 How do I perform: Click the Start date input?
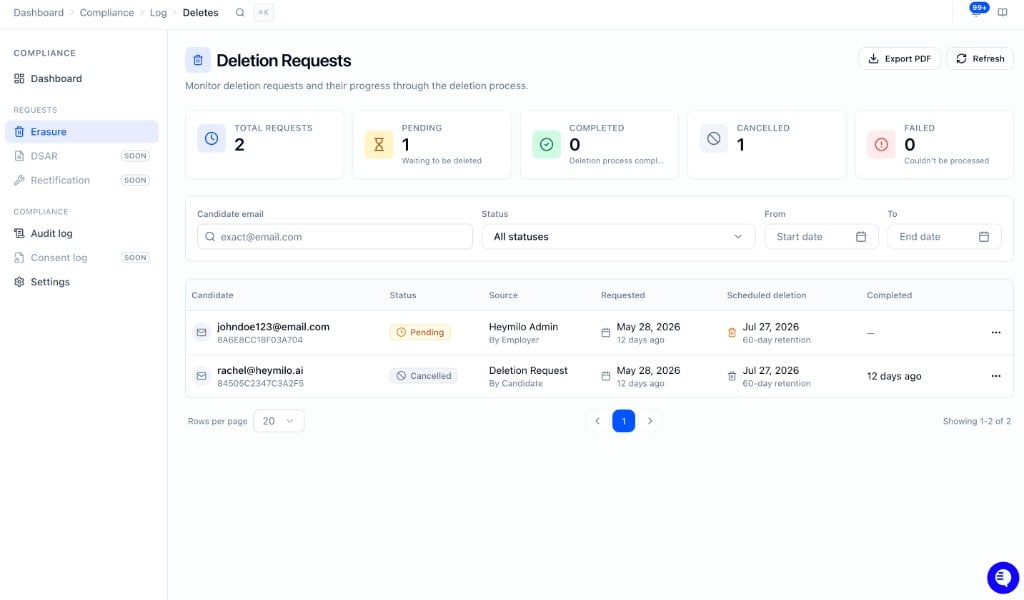821,236
